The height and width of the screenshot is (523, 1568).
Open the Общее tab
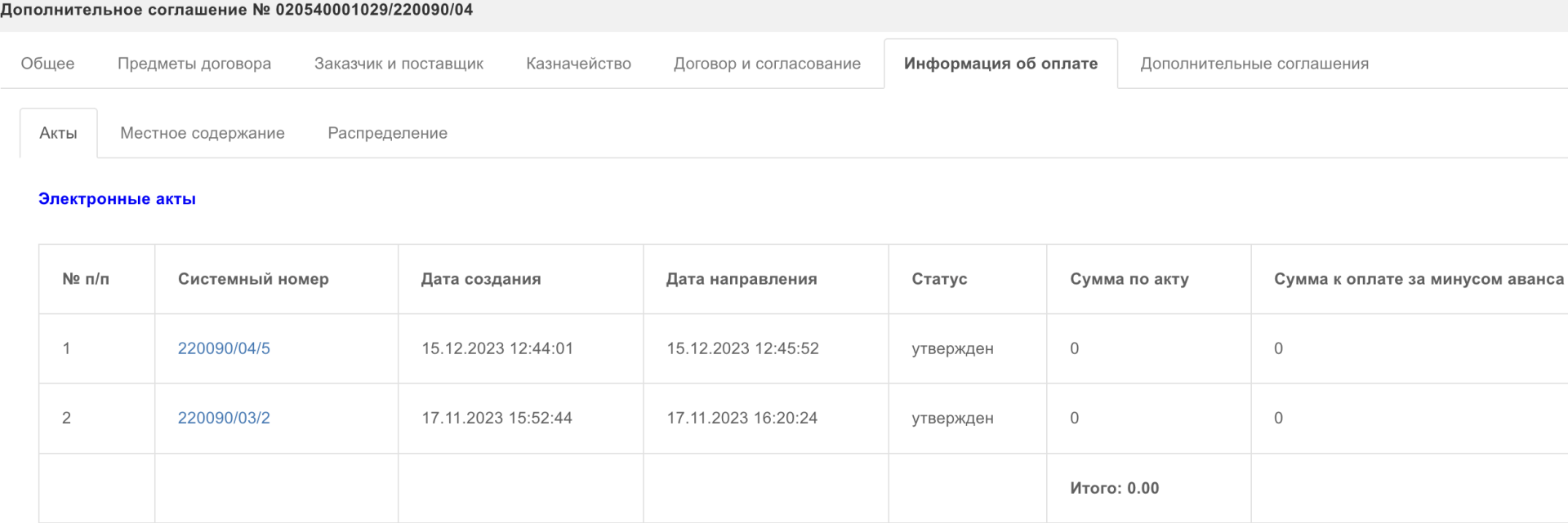[x=47, y=64]
